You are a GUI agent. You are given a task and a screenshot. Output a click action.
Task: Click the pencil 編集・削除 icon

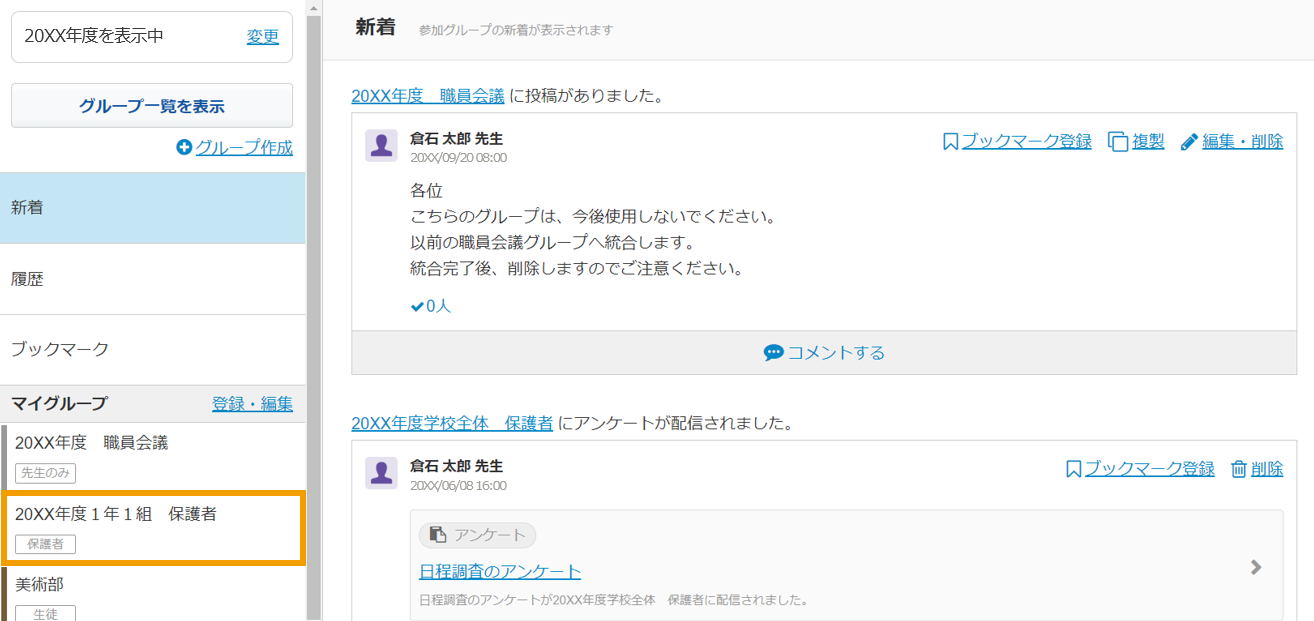pos(1188,142)
